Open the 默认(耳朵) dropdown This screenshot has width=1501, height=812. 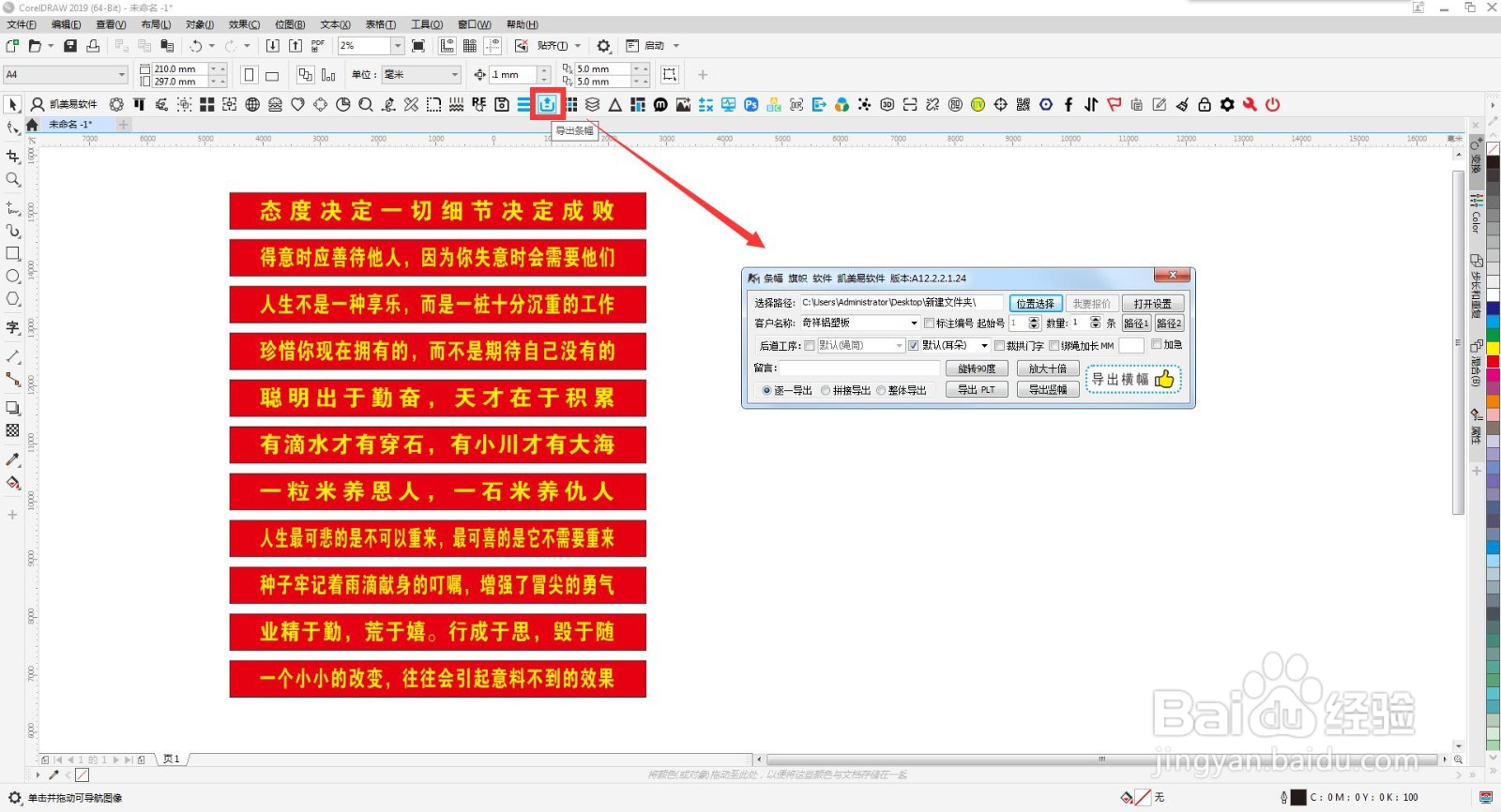(984, 346)
